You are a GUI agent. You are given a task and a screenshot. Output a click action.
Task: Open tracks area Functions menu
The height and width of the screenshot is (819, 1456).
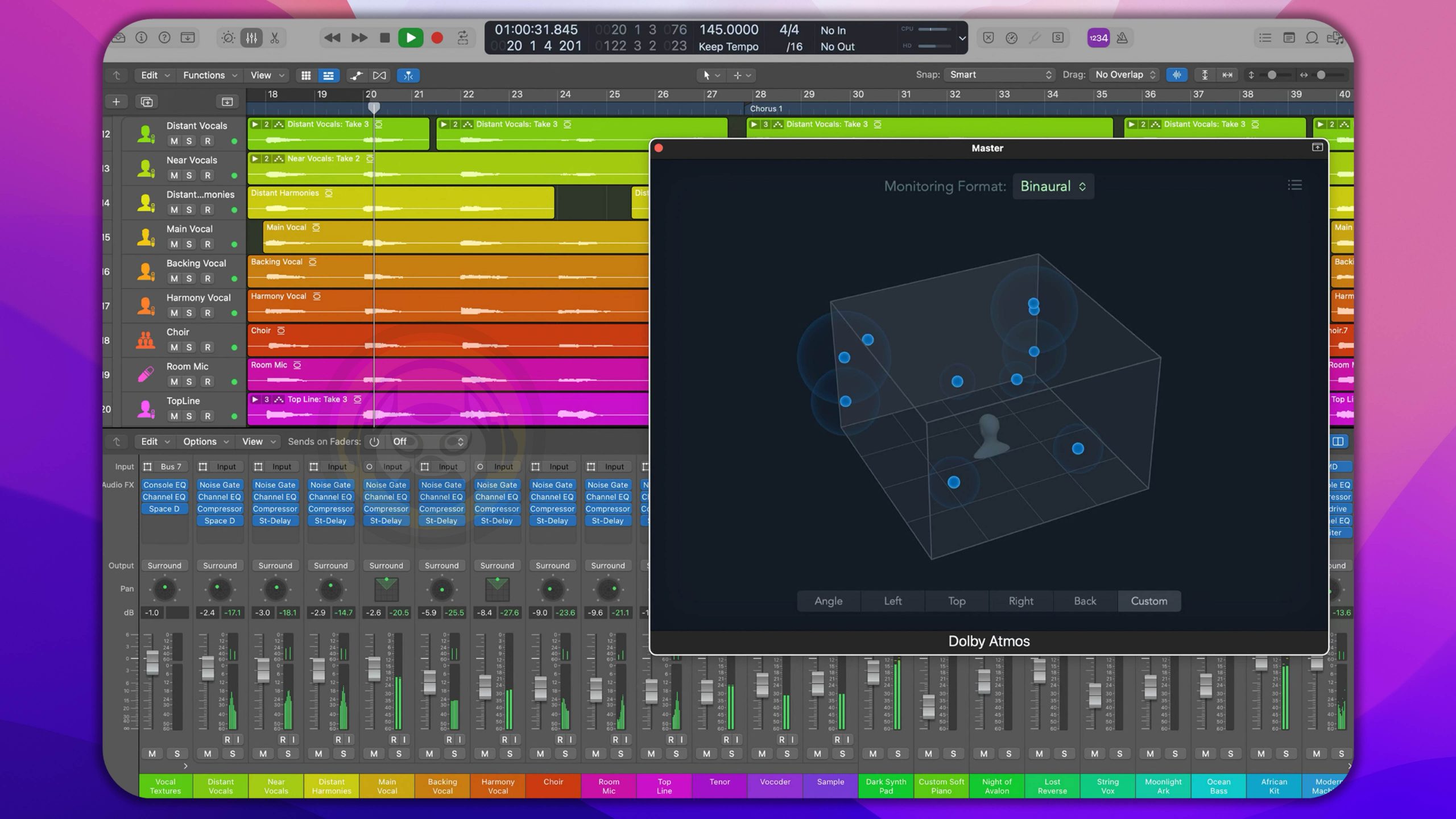coord(210,75)
